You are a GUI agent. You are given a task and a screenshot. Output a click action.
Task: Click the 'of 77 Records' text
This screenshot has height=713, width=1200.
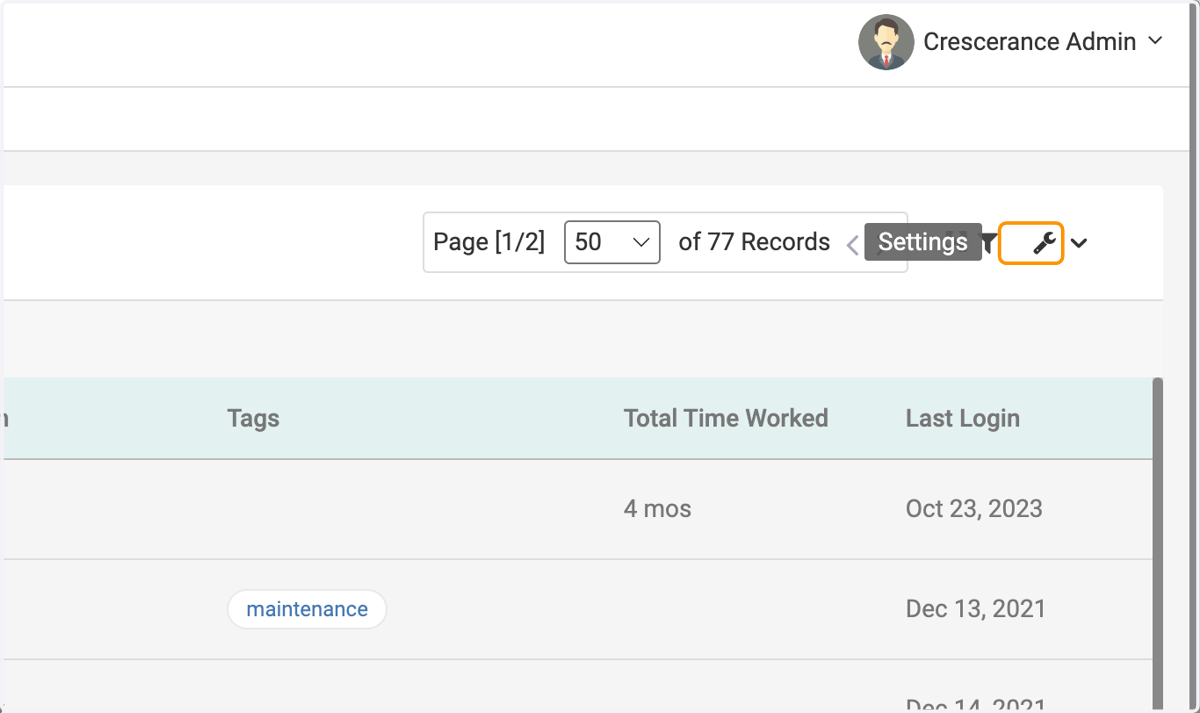[754, 242]
